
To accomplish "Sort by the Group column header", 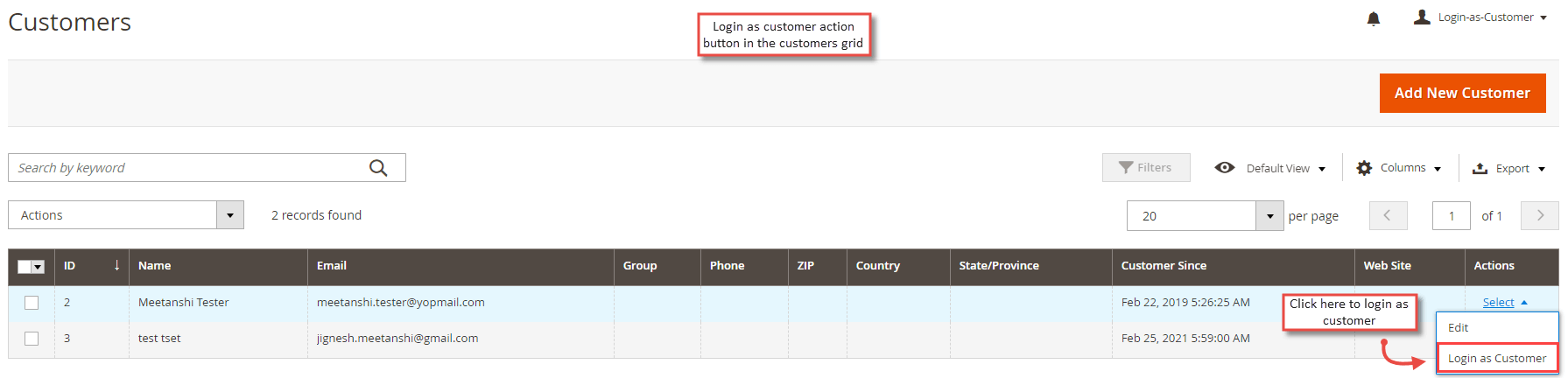I will pyautogui.click(x=657, y=266).
